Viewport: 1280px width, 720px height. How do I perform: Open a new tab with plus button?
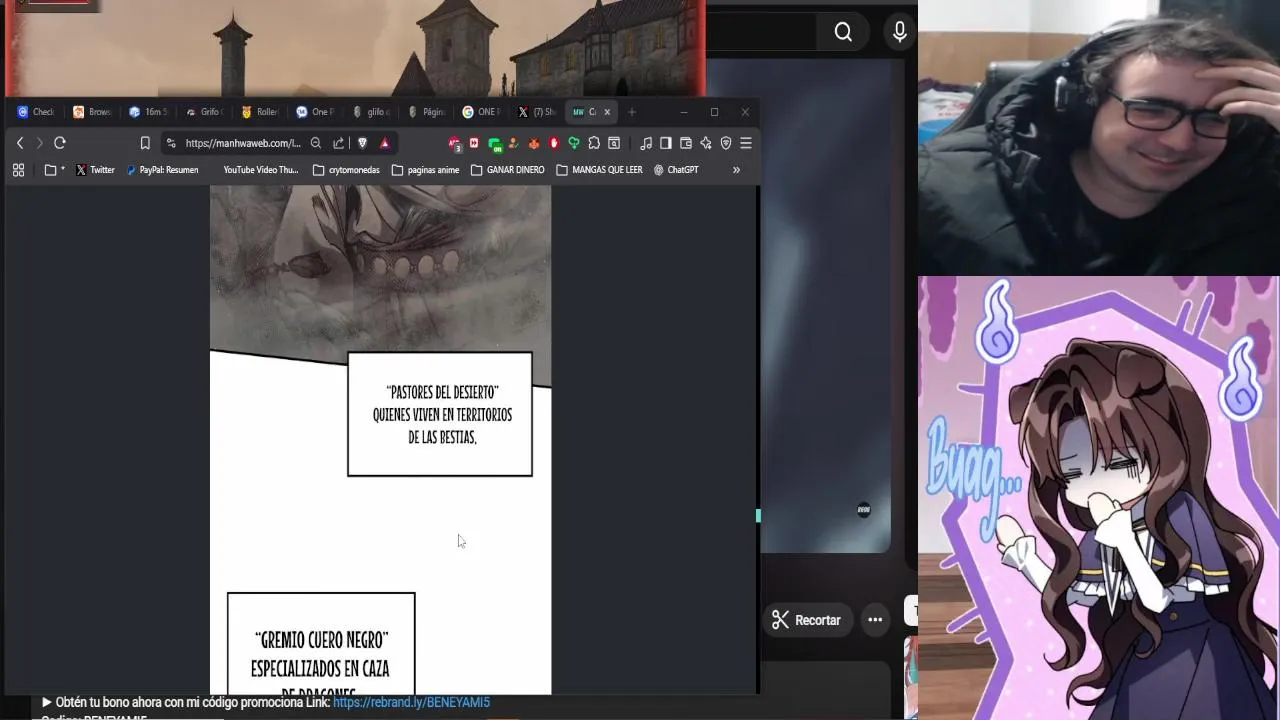coord(632,112)
